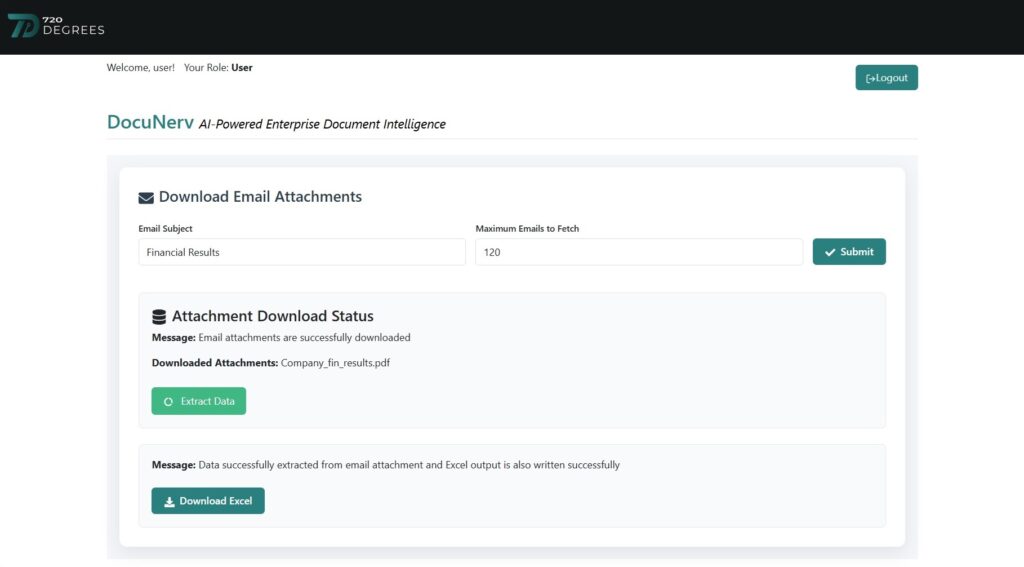Click the "Maximum Emails to Fetch" label
The width and height of the screenshot is (1024, 567).
(x=527, y=229)
